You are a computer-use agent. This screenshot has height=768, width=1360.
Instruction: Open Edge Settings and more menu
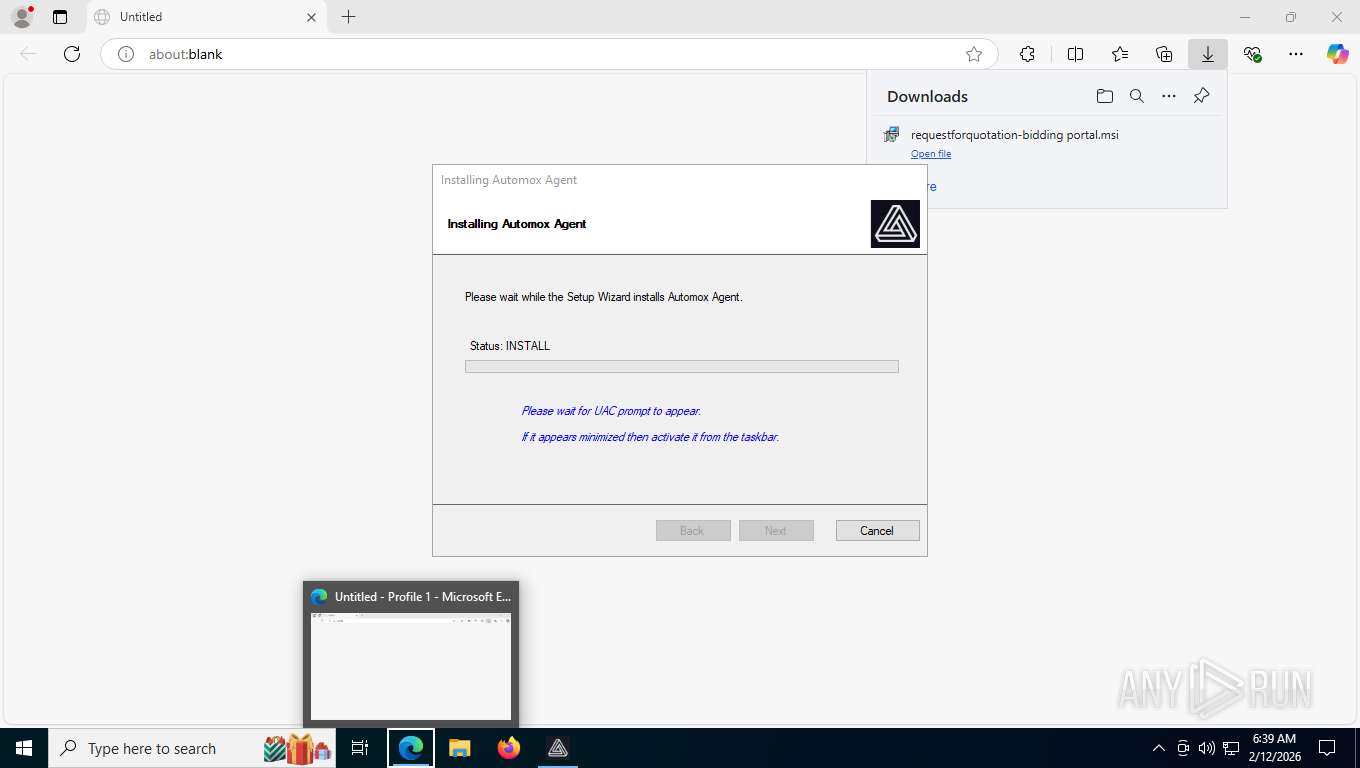point(1296,54)
